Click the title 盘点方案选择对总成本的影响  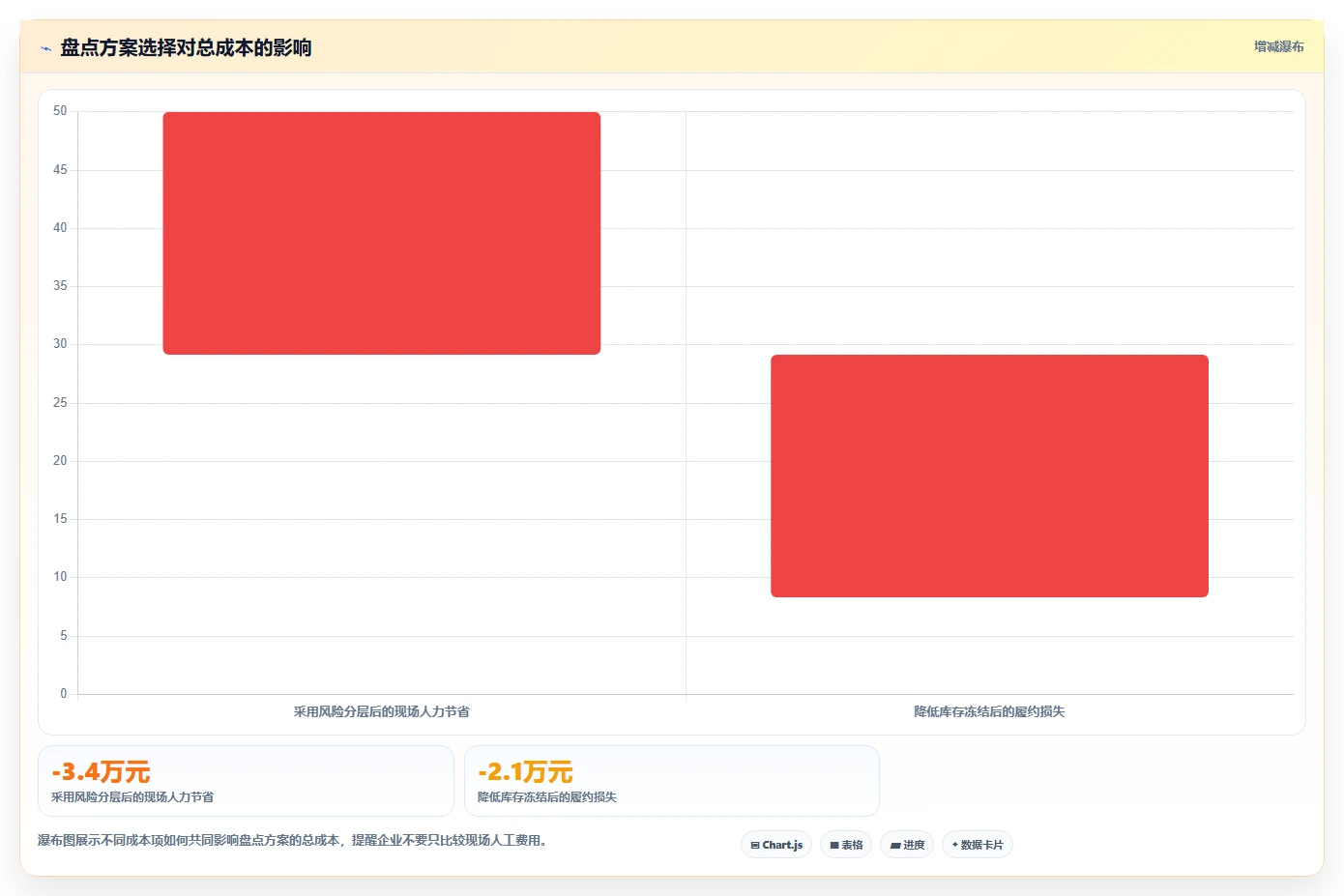186,48
